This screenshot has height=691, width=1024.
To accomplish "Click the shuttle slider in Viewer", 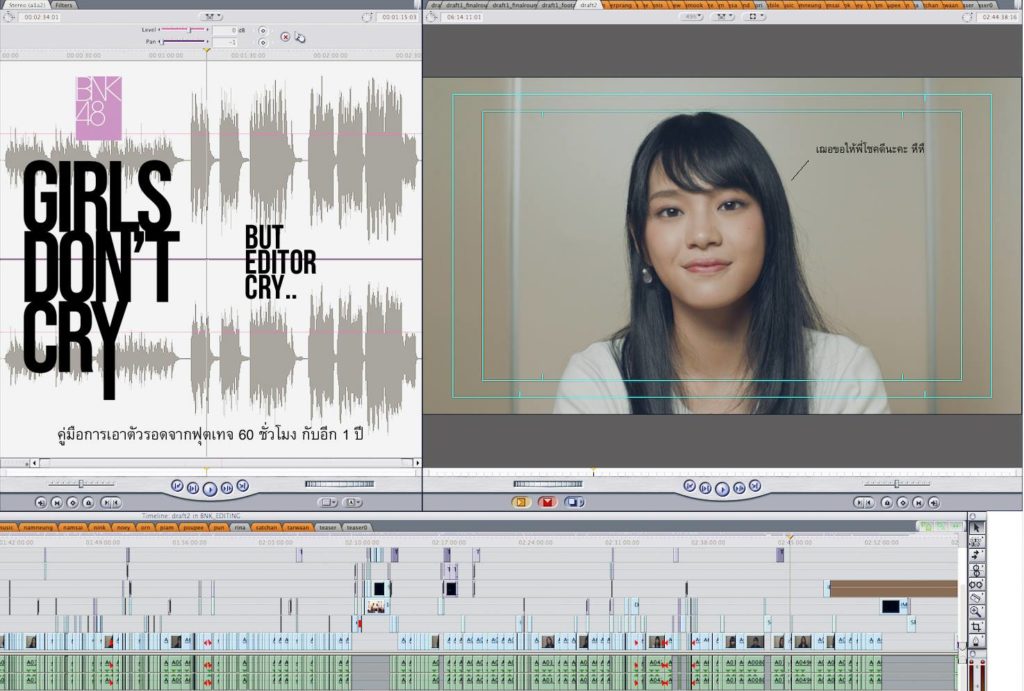I will point(82,484).
